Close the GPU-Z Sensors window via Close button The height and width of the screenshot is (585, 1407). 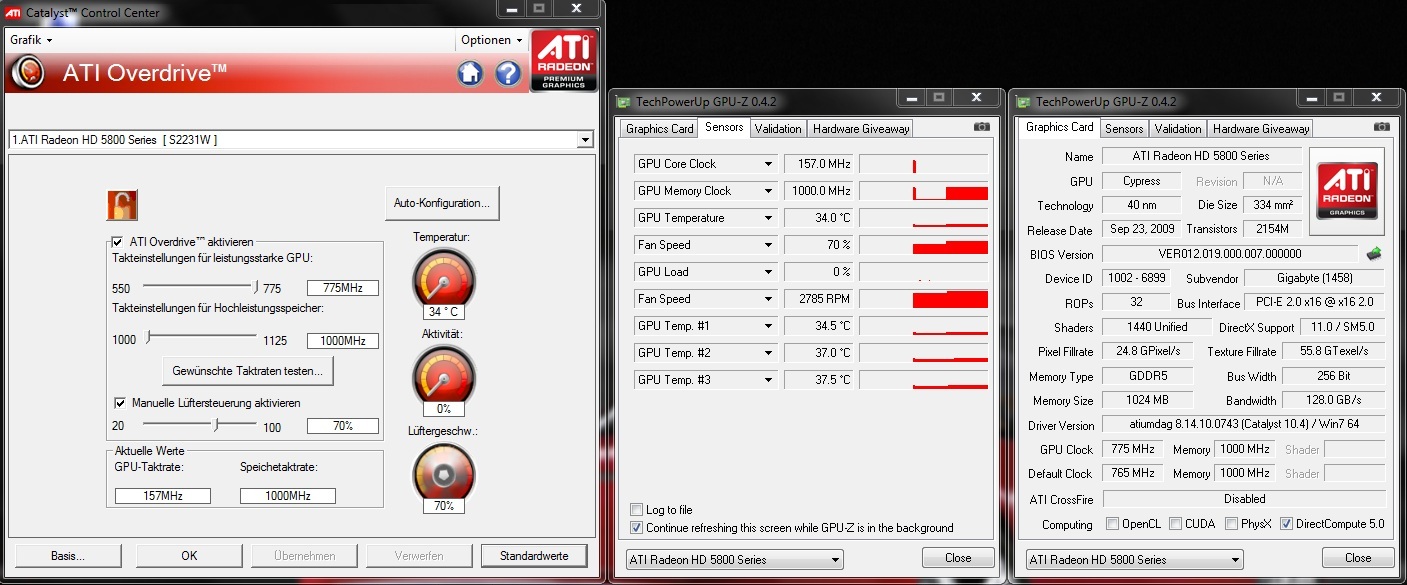[958, 558]
